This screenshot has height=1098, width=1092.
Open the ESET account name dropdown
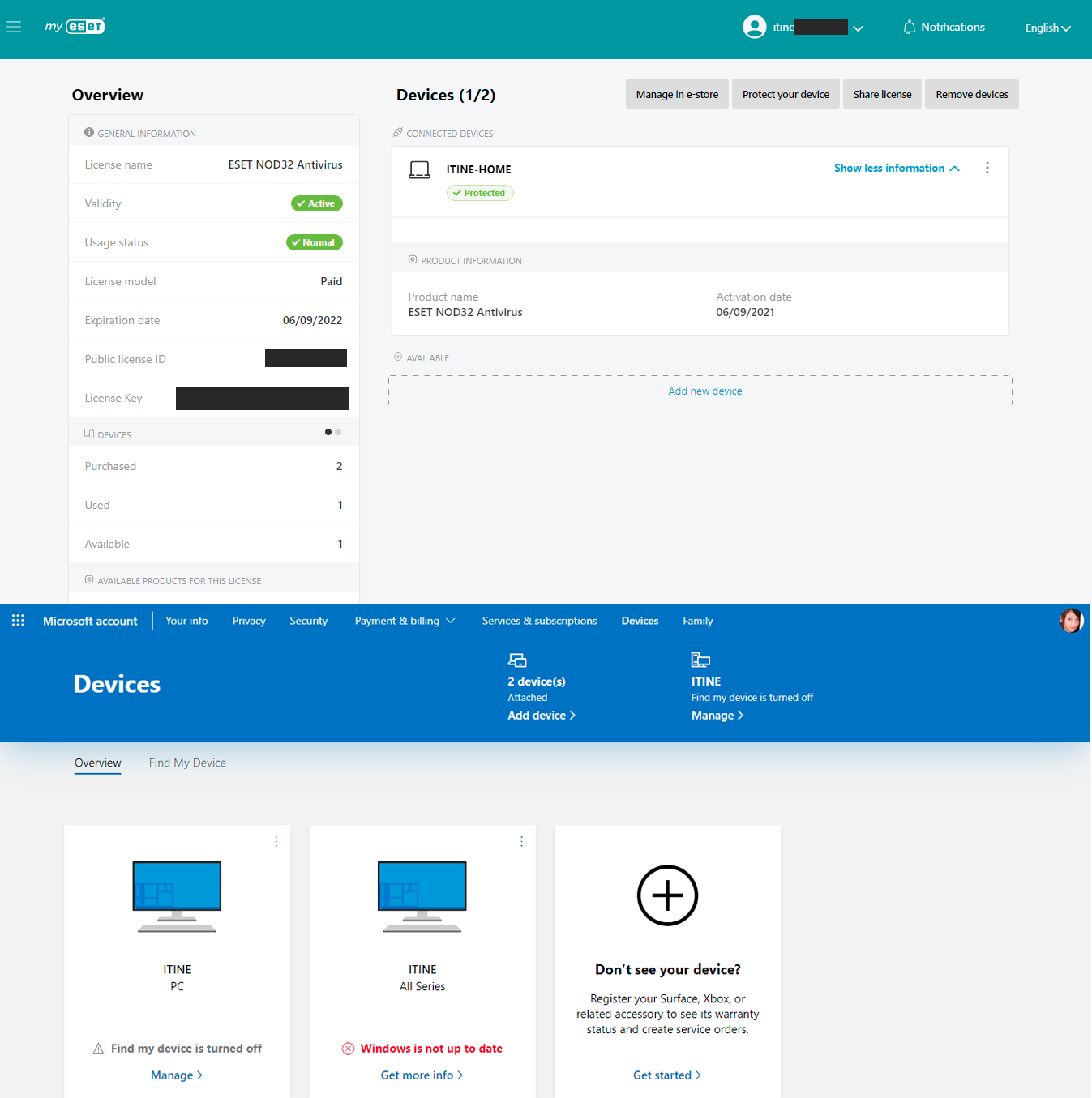coord(818,28)
